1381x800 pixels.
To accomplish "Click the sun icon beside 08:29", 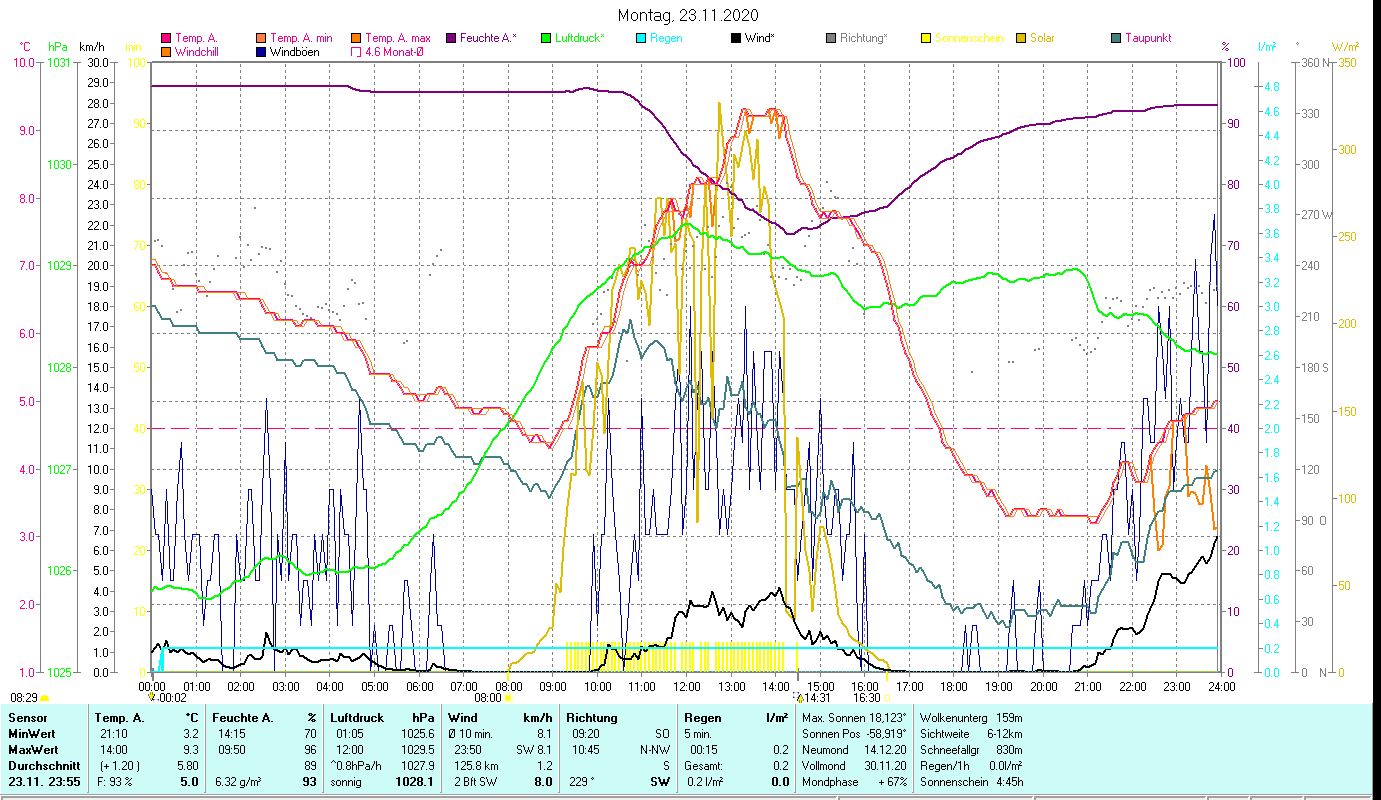I will 44,698.
